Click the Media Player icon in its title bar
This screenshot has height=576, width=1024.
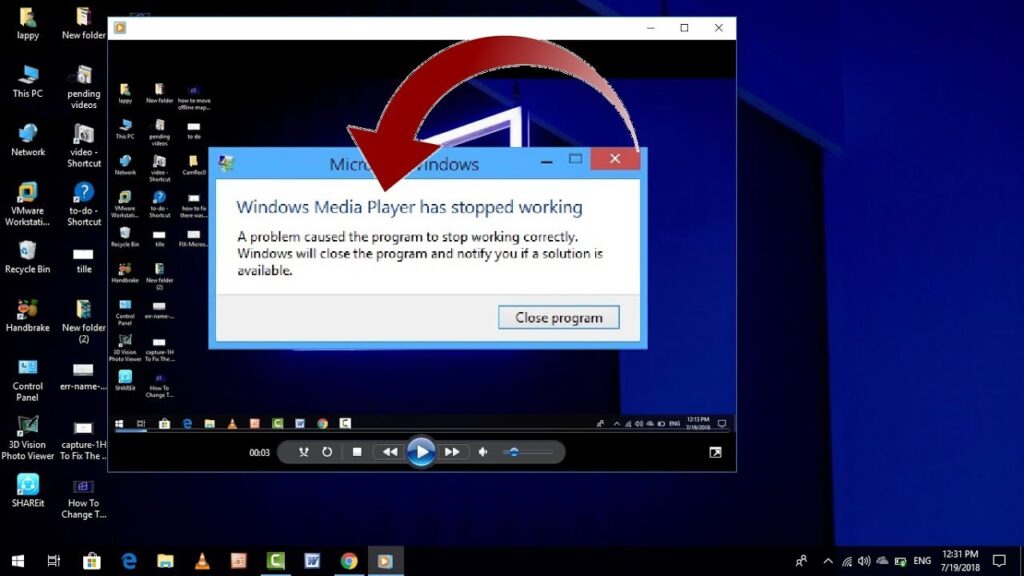(120, 27)
